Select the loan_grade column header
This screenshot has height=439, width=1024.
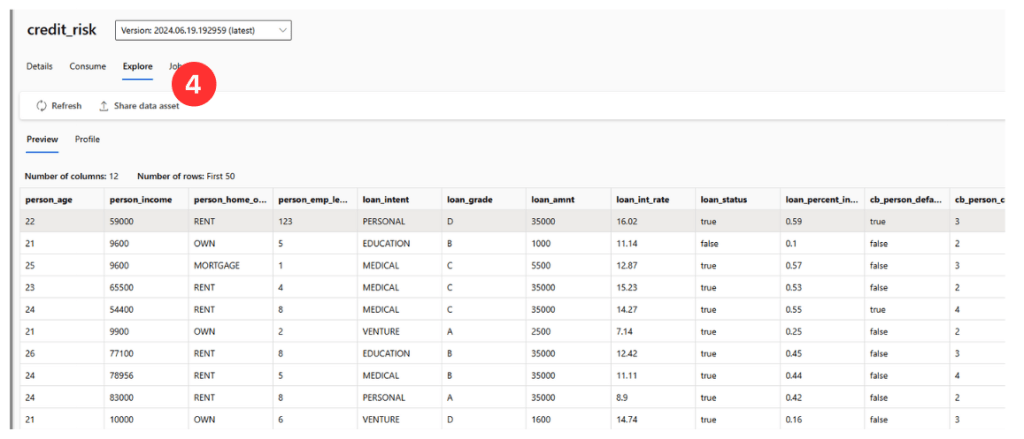tap(469, 200)
